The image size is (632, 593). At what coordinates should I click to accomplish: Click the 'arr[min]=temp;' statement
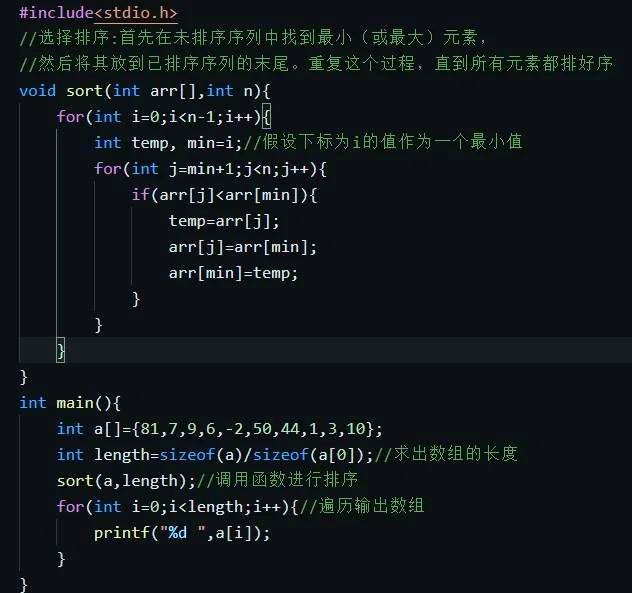coord(233,273)
